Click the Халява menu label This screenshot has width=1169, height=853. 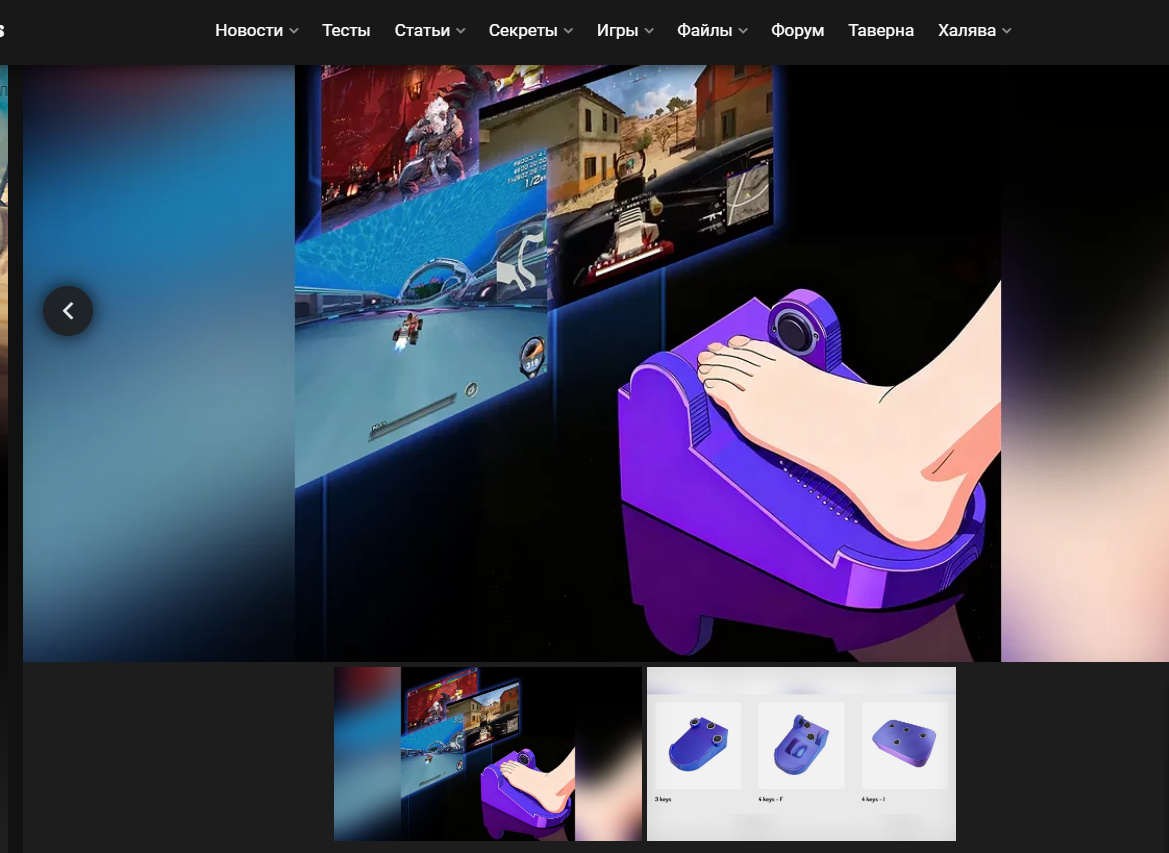coord(966,31)
